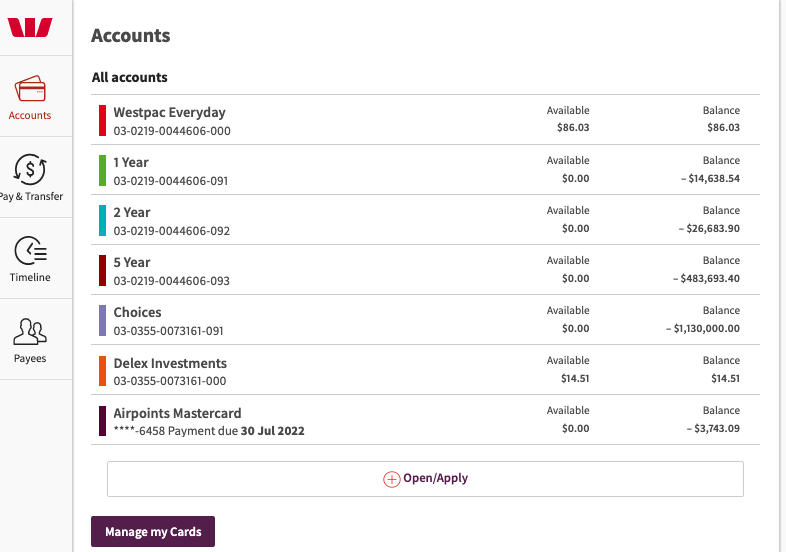Open the Choices account
This screenshot has height=552, width=786.
click(x=137, y=313)
